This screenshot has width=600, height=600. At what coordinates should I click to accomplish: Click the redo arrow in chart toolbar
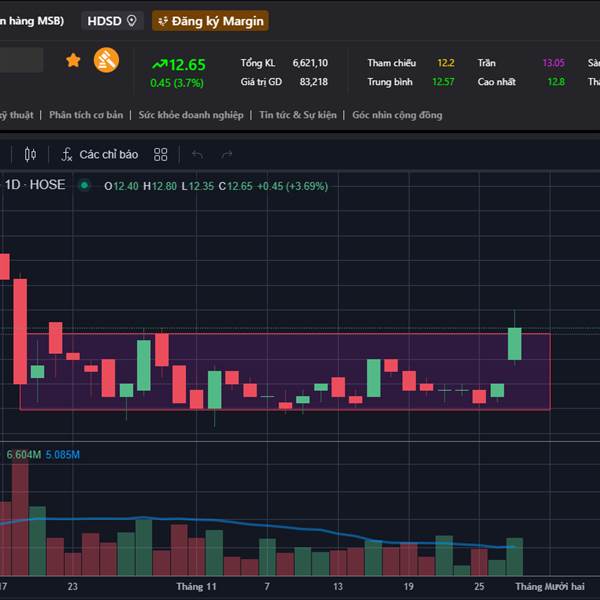227,154
